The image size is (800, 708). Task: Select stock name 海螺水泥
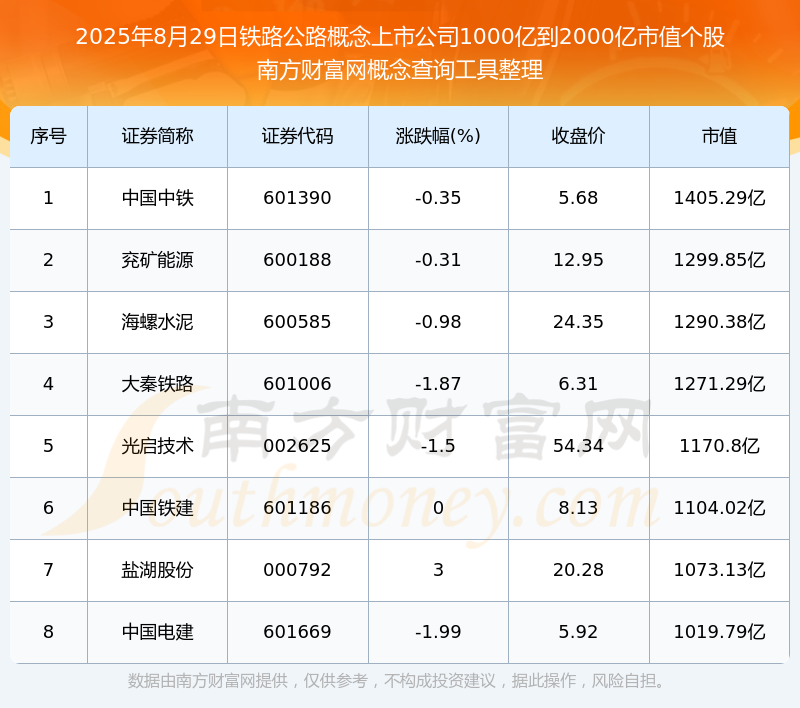tap(157, 322)
